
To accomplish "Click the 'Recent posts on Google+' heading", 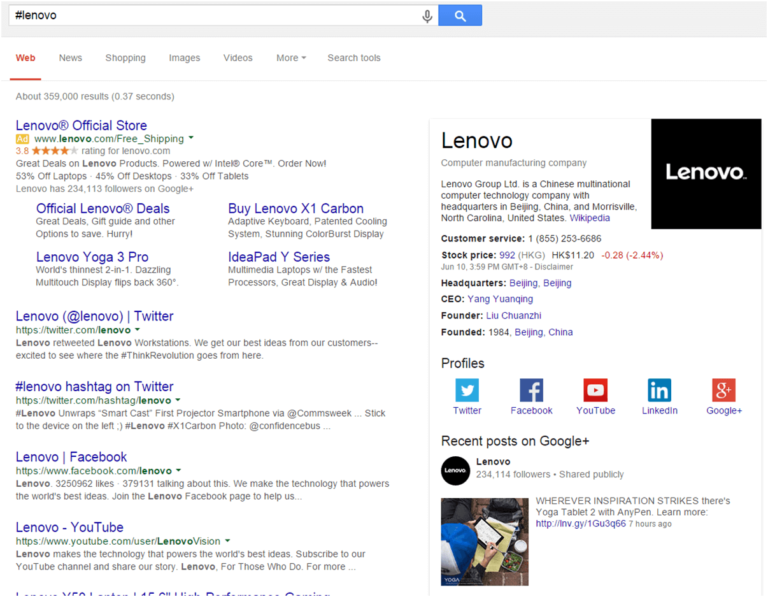I will click(x=515, y=441).
